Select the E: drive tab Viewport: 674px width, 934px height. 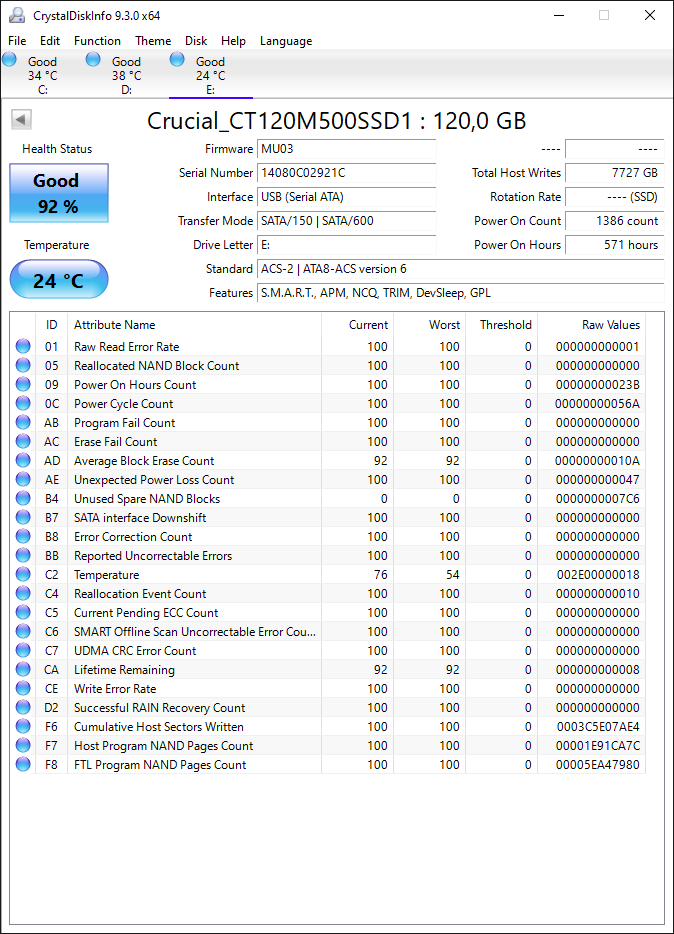[211, 75]
